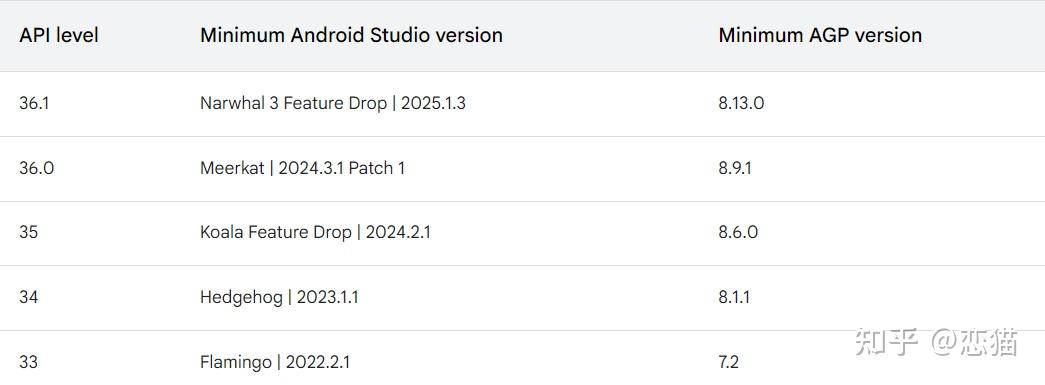Click AGP version 8.1.1 cell

pos(734,296)
